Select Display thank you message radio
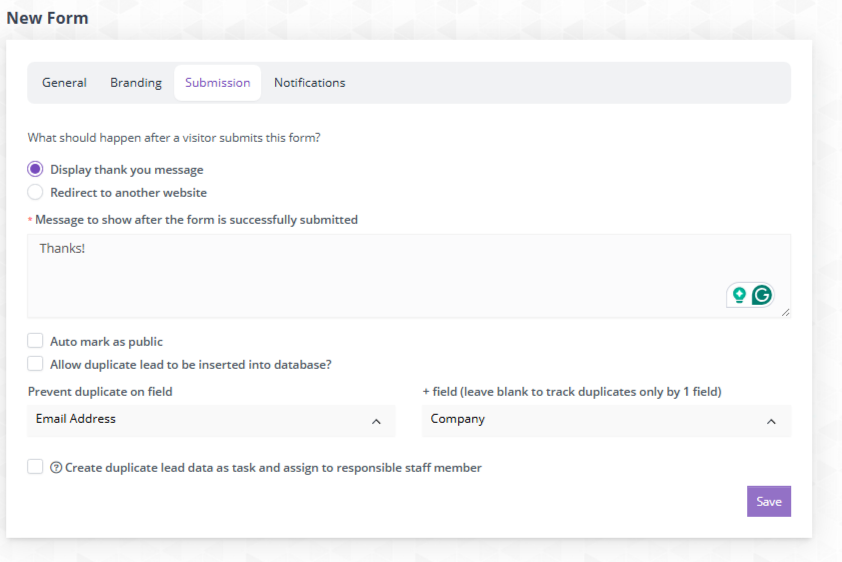This screenshot has height=562, width=842. (x=35, y=169)
